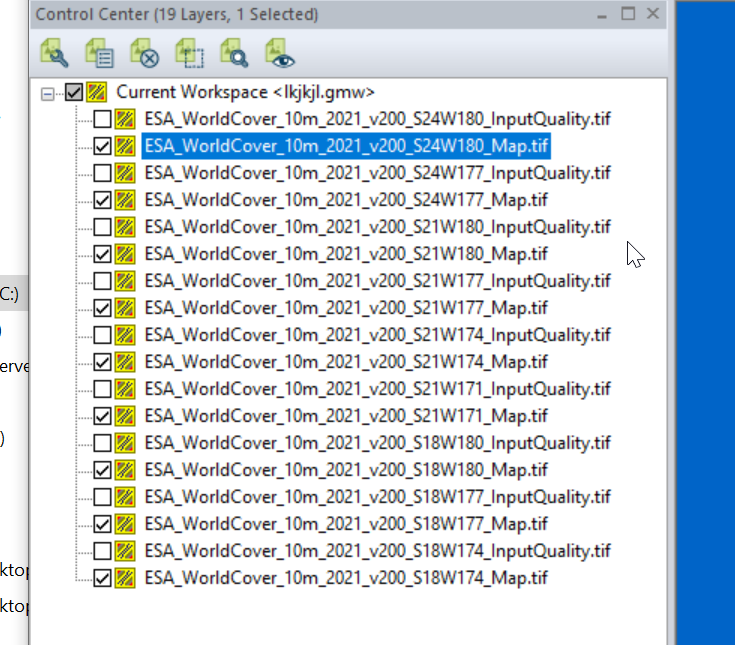
Task: Select layer name S18W174_InputQuality.tif
Action: (x=377, y=551)
